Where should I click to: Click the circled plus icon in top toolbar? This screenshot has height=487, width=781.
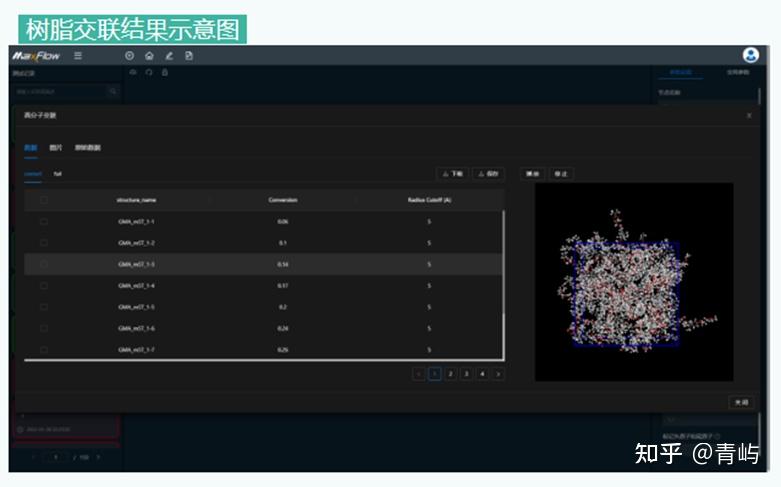pos(130,56)
